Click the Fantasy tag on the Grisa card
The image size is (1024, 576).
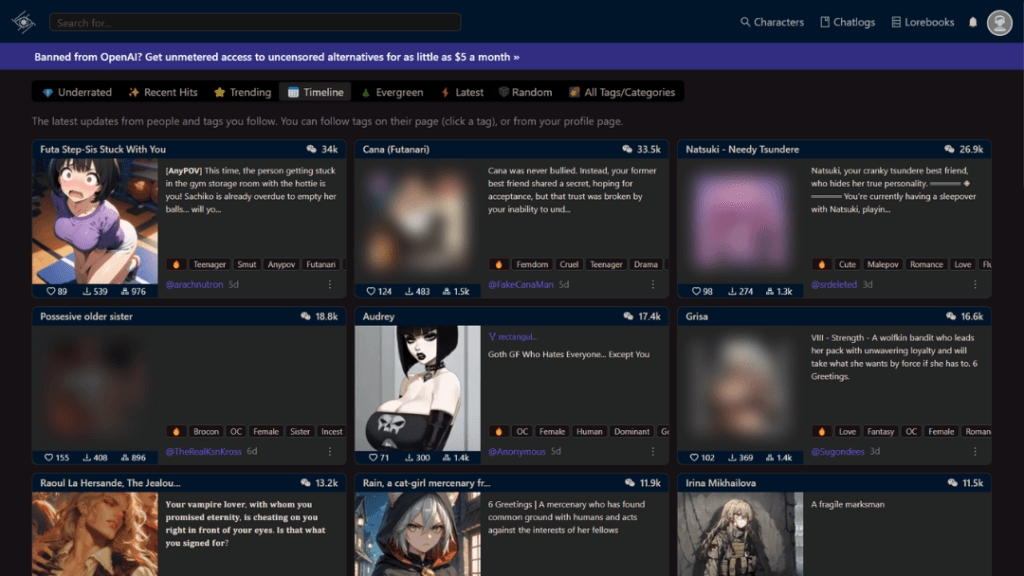point(880,431)
